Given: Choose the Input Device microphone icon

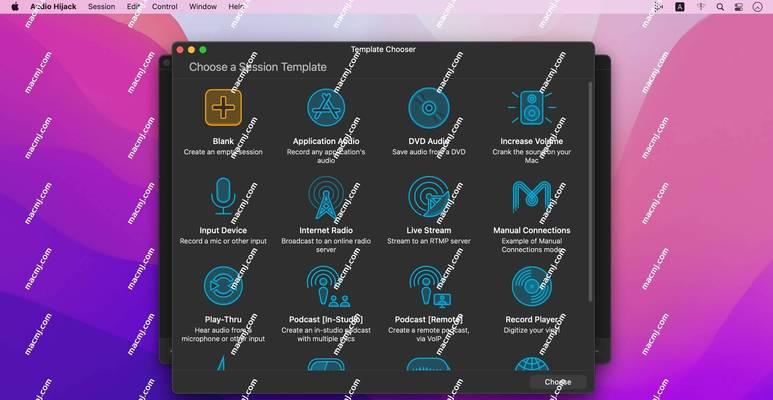Looking at the screenshot, I should [223, 196].
